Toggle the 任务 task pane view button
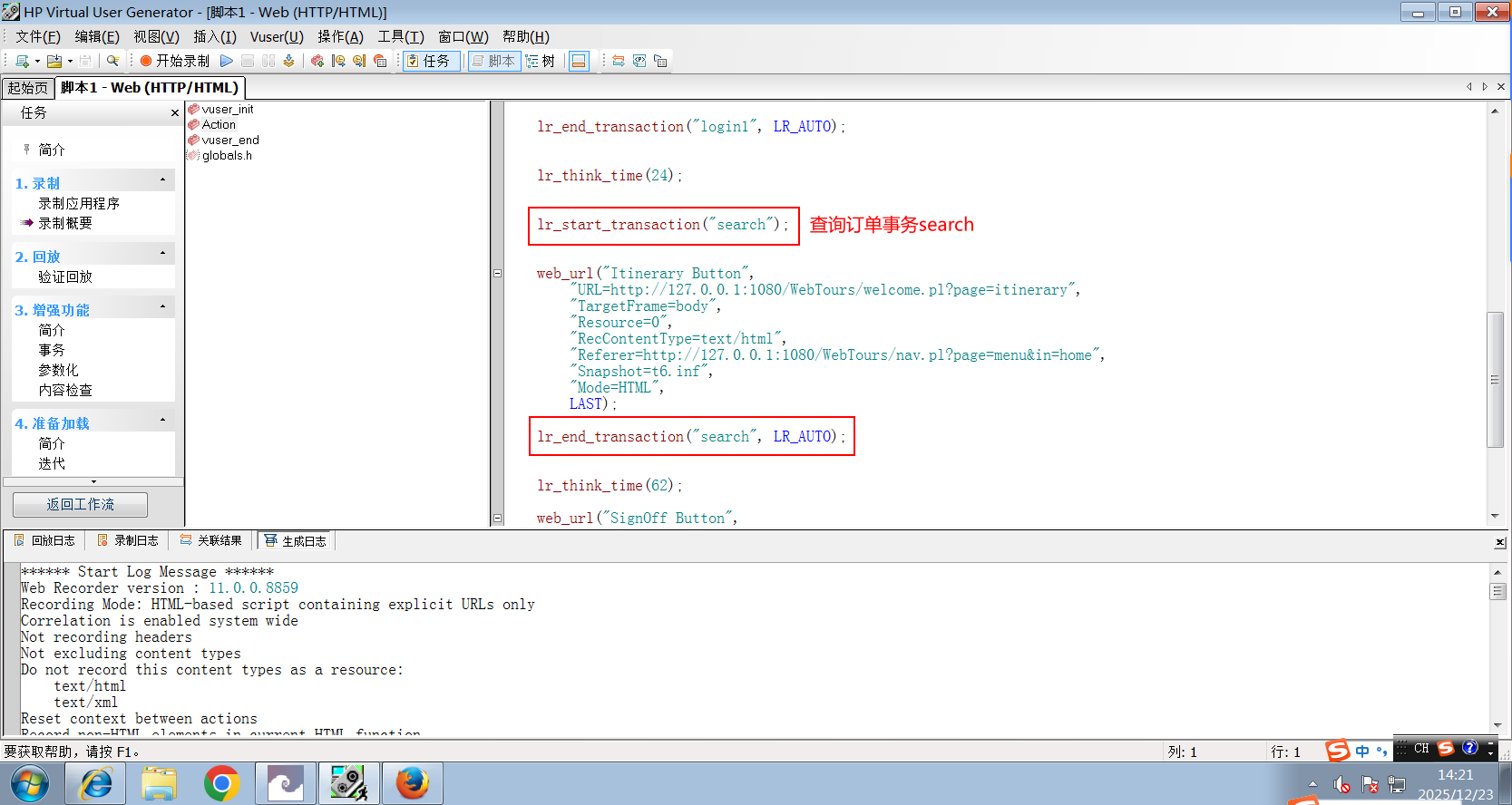1512x805 pixels. (429, 61)
